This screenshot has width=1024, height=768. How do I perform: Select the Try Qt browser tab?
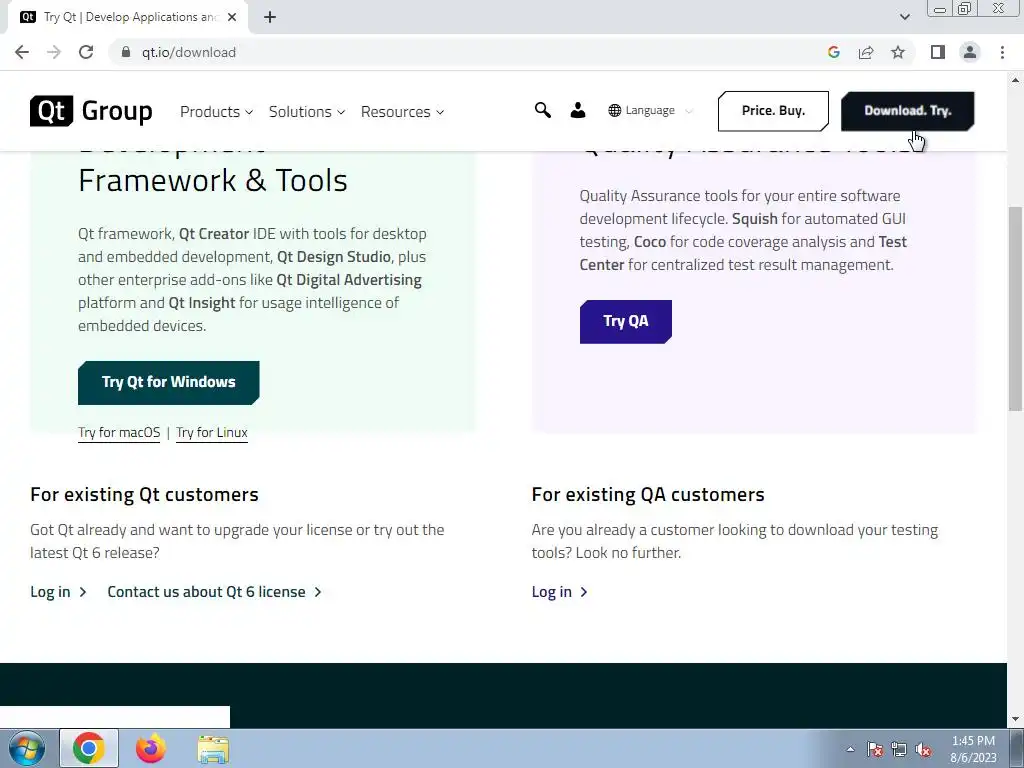(x=127, y=17)
